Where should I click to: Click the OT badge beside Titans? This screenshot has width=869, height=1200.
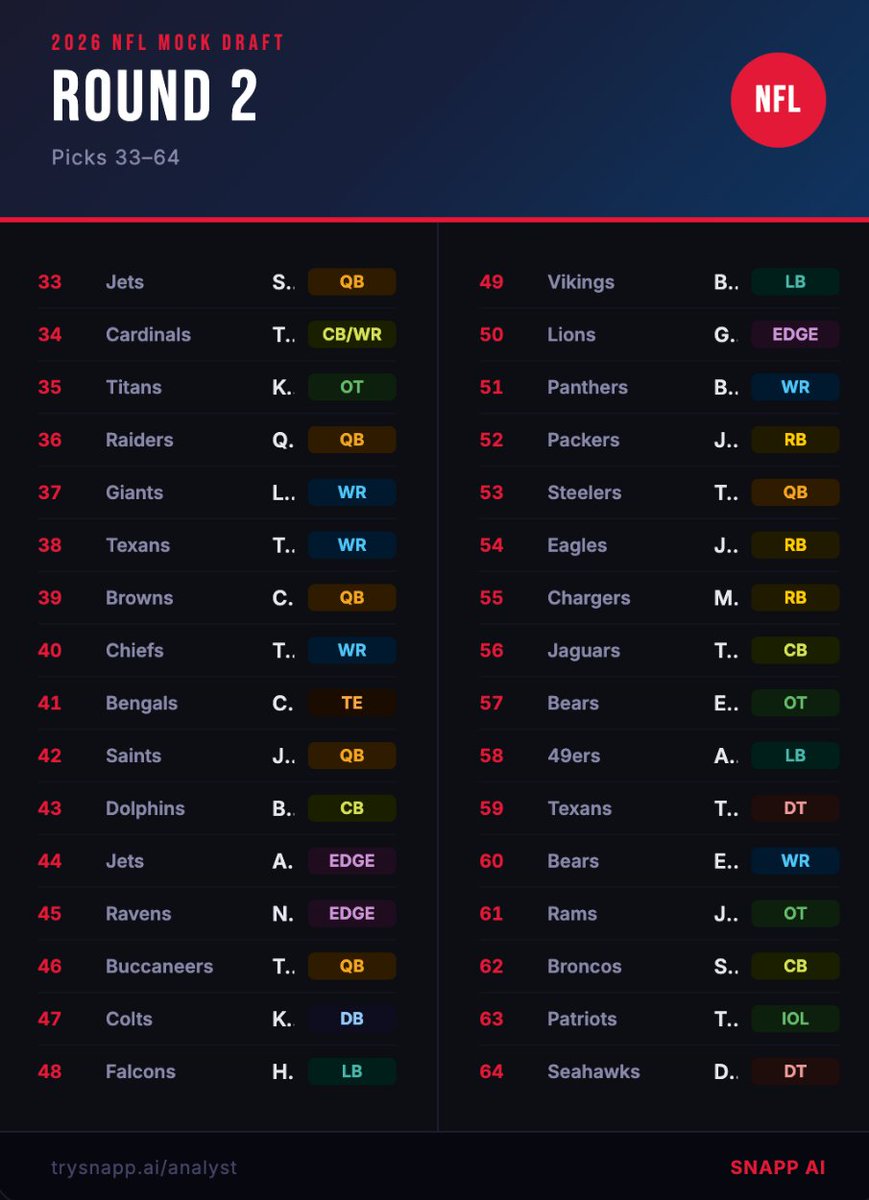click(352, 387)
